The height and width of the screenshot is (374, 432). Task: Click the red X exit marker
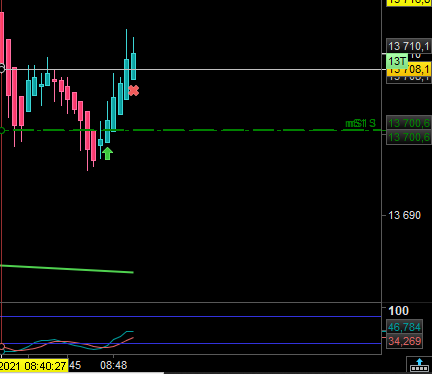133,91
